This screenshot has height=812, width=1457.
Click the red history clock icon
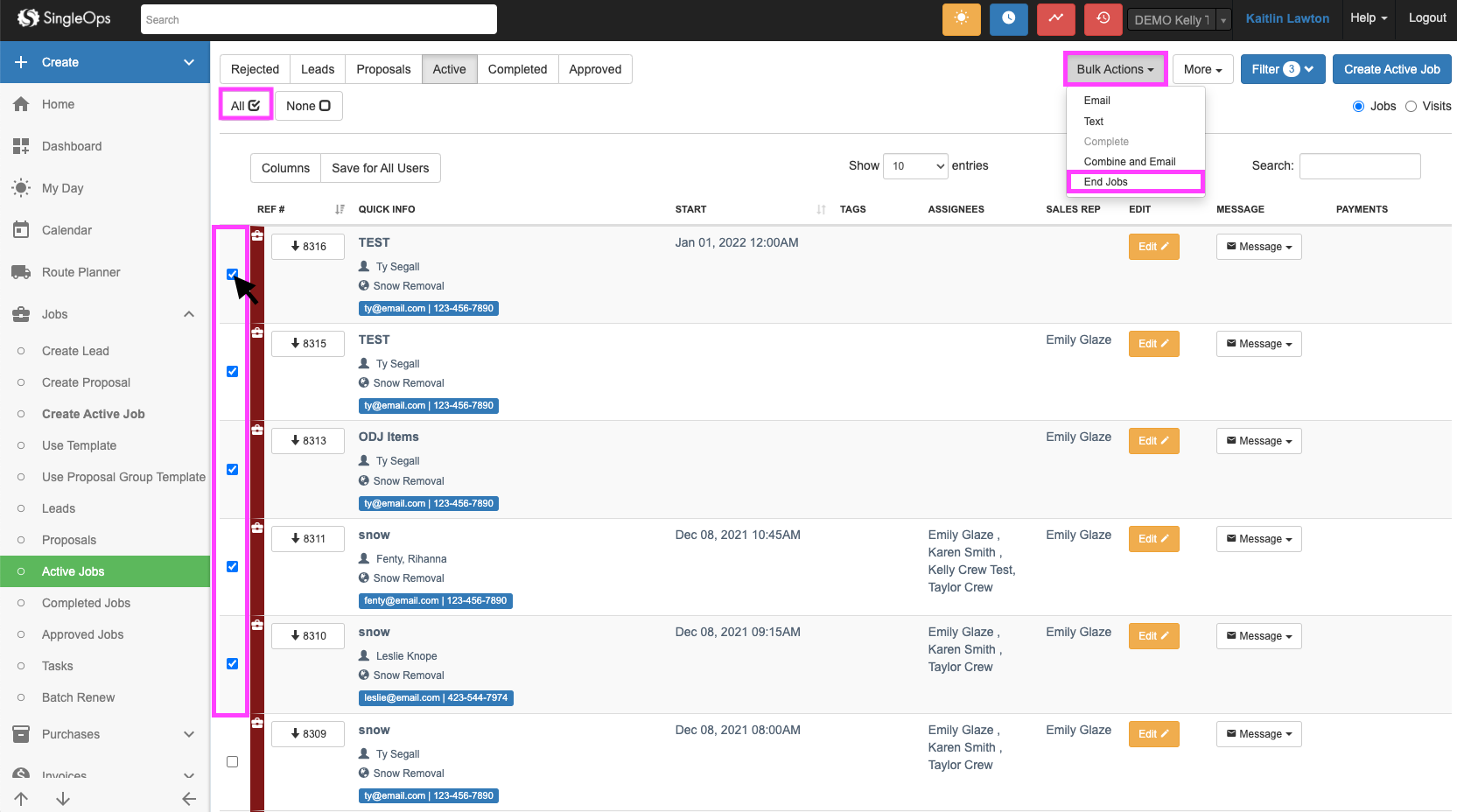[1103, 19]
